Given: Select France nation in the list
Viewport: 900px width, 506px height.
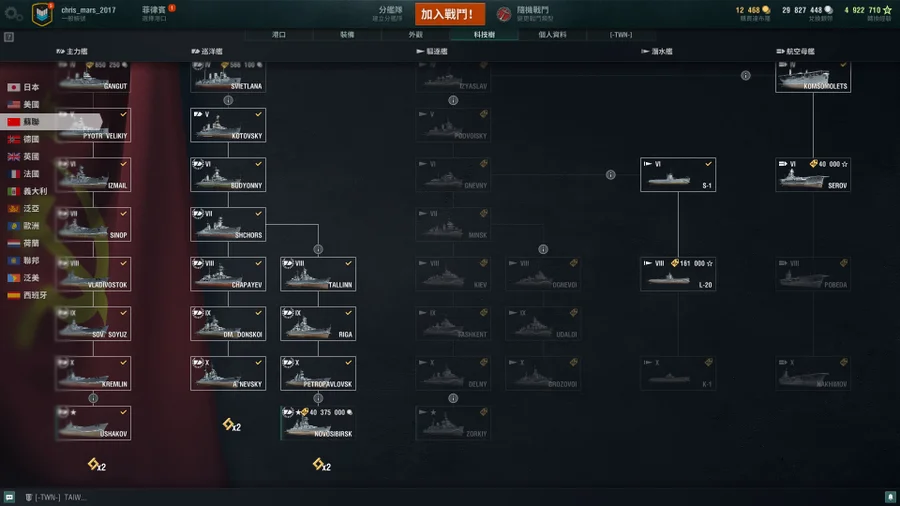Looking at the screenshot, I should coord(23,174).
